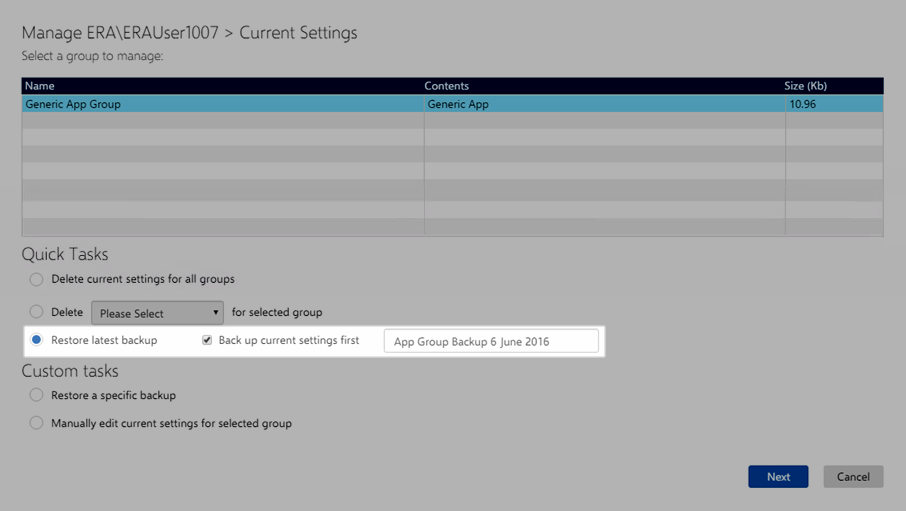Choose the Restore a specific backup radio
This screenshot has height=511, width=906.
(x=37, y=395)
